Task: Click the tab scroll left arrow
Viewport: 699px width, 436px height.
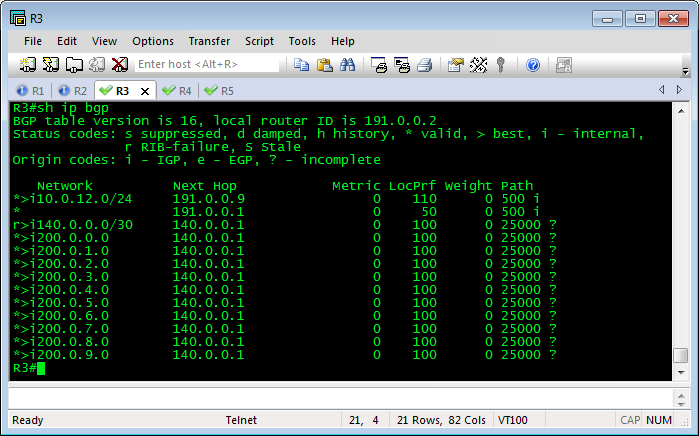Action: (x=662, y=90)
